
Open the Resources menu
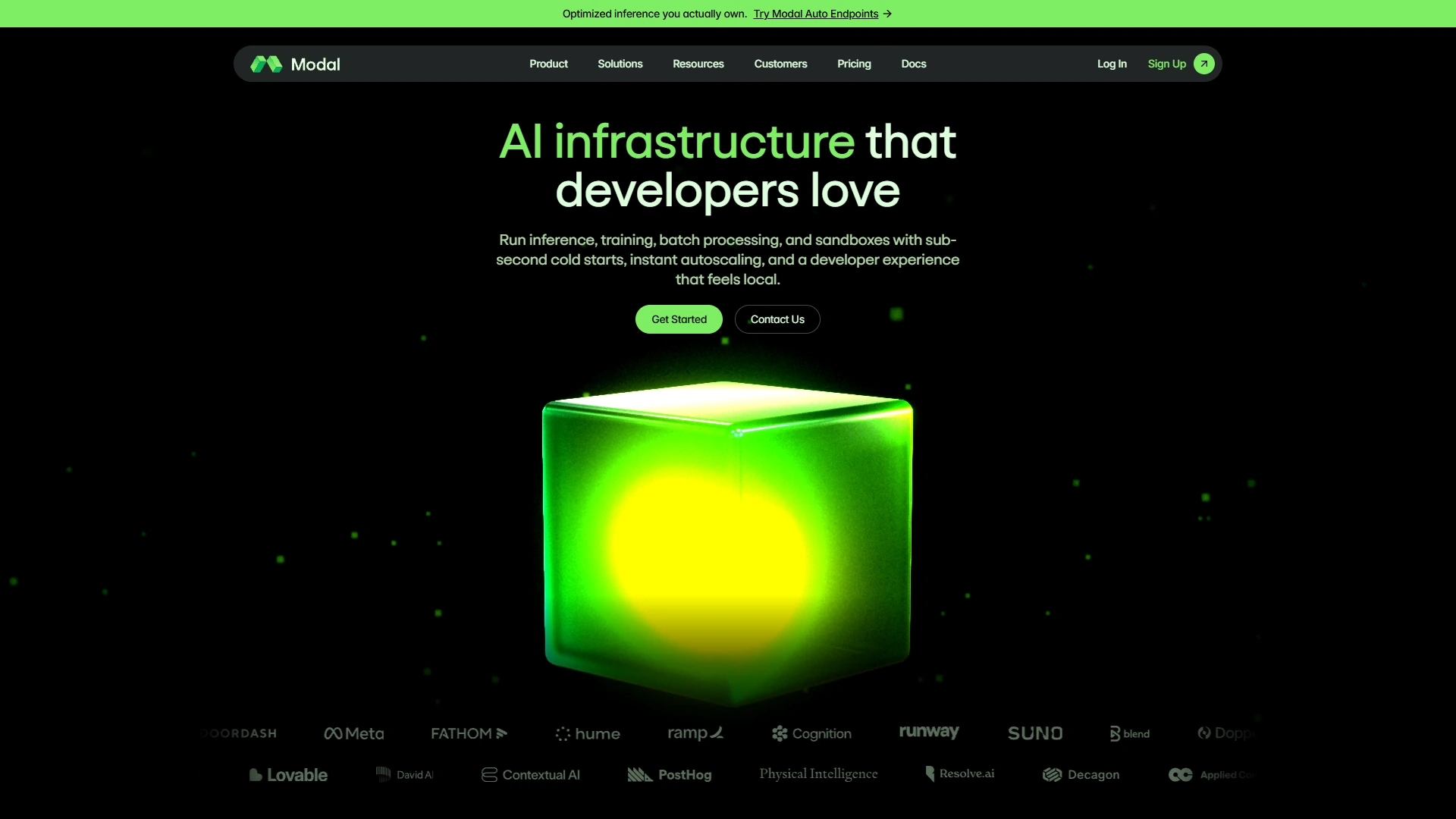(x=698, y=64)
